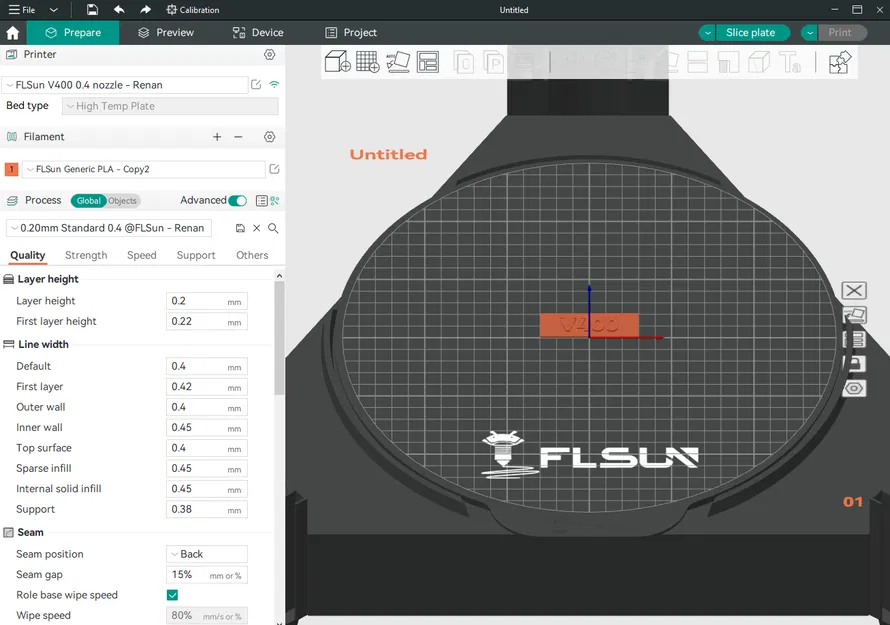Viewport: 890px width, 625px height.
Task: Click the Text tool icon in toolbar
Action: (x=790, y=62)
